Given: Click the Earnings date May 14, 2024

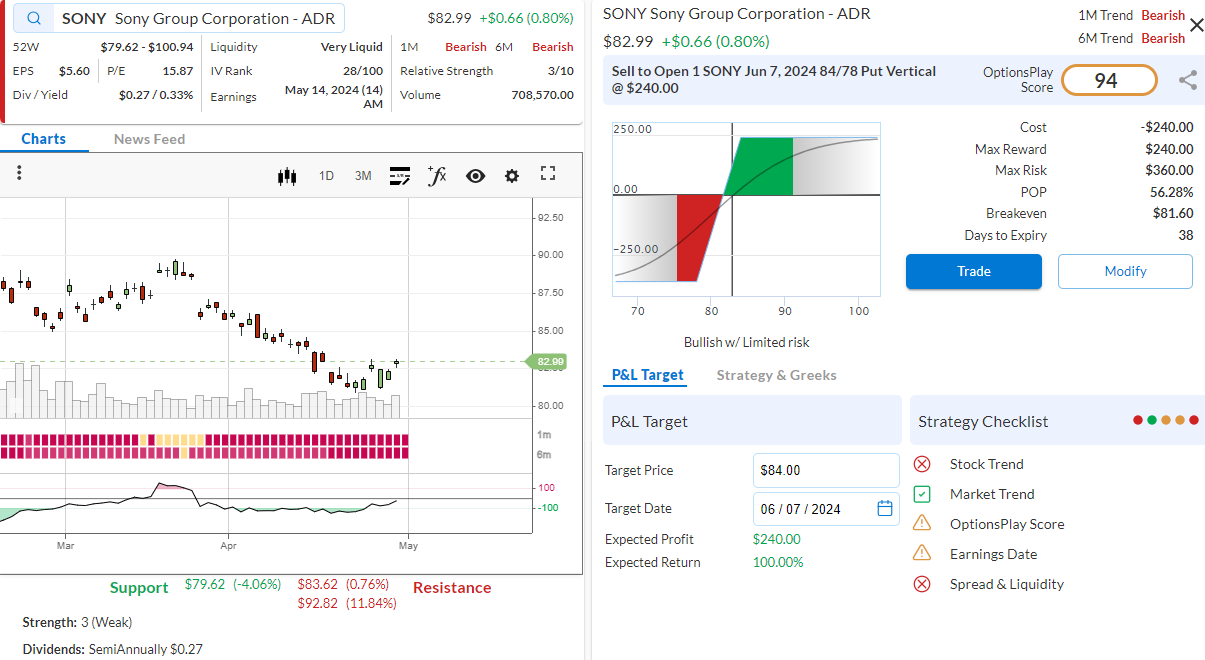Looking at the screenshot, I should click(334, 97).
